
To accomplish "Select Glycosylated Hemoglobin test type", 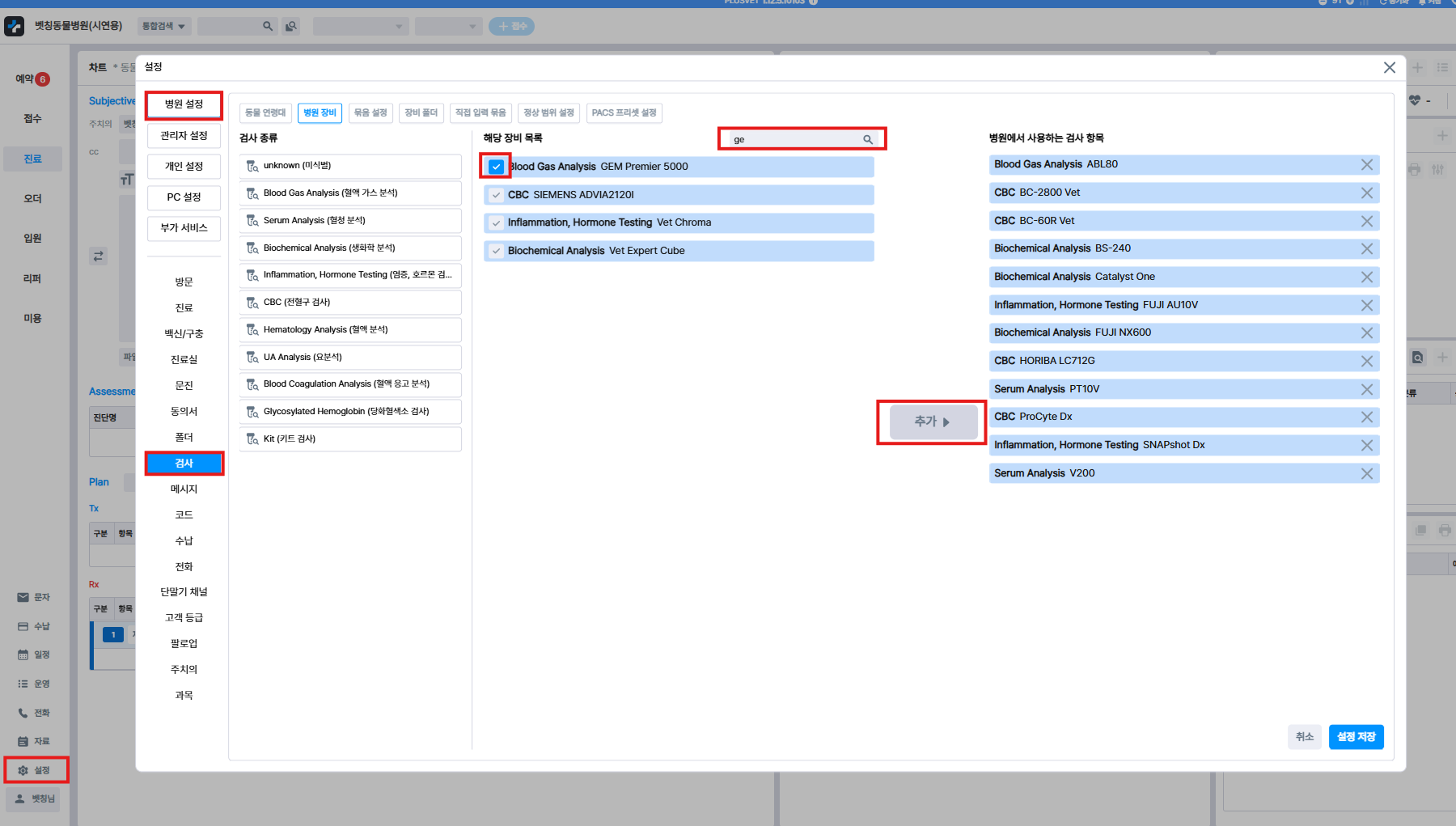I will 350,412.
